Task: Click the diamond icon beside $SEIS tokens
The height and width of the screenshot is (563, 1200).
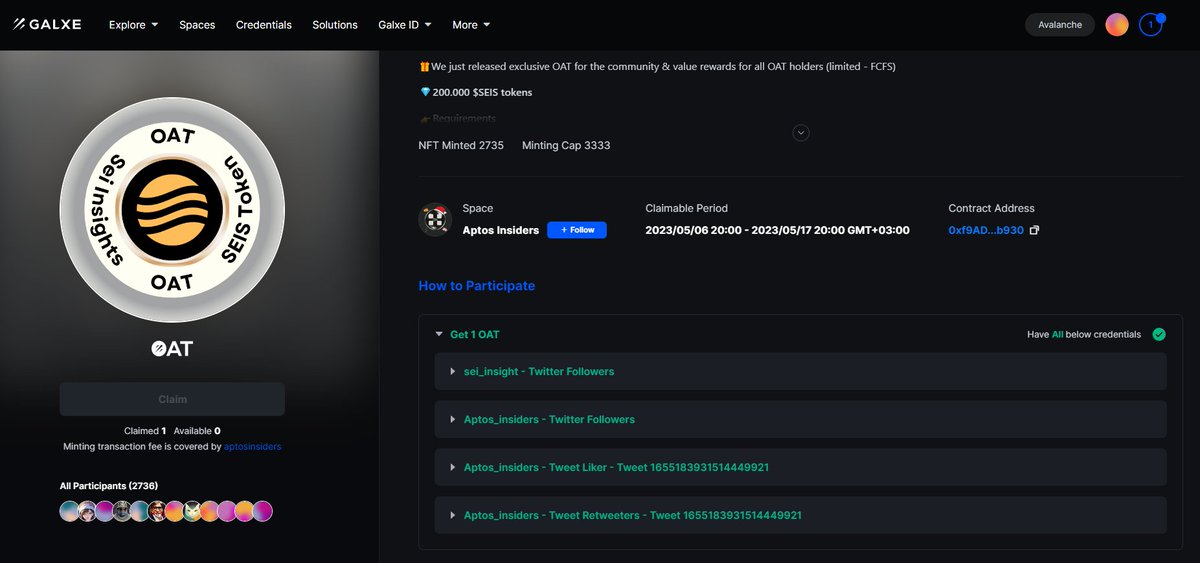Action: (424, 92)
